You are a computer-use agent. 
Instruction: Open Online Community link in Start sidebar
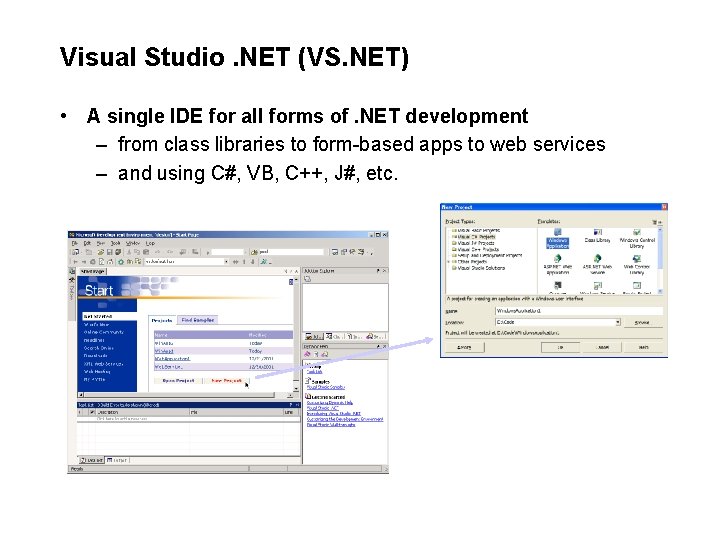104,332
